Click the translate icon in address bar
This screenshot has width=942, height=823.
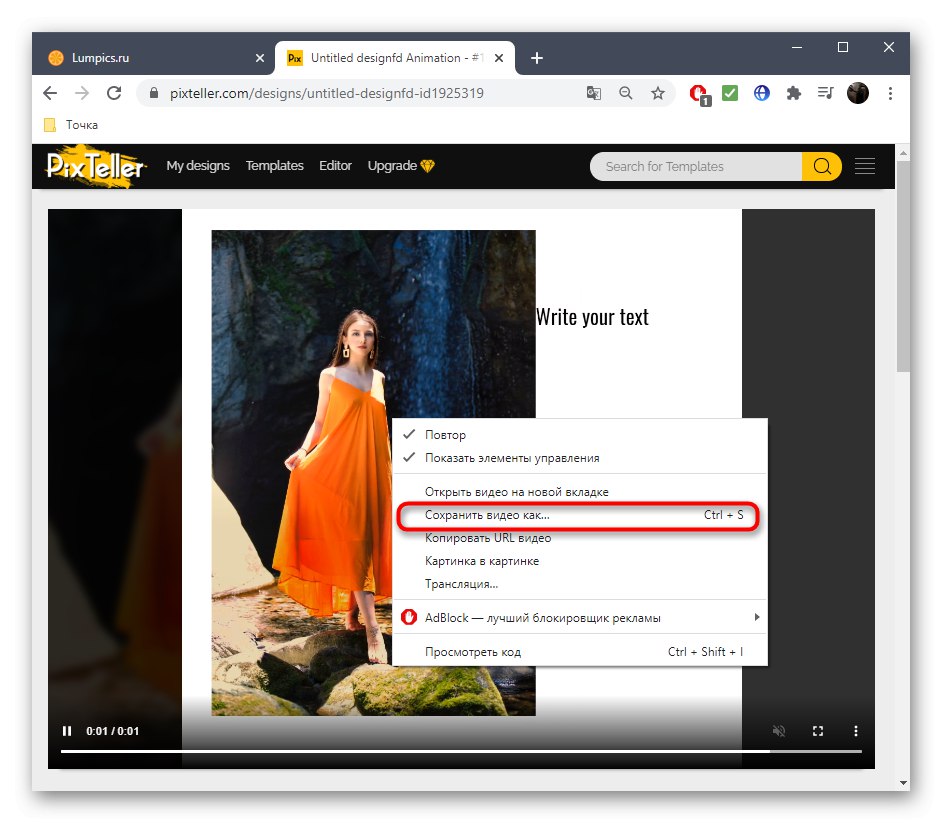[594, 92]
